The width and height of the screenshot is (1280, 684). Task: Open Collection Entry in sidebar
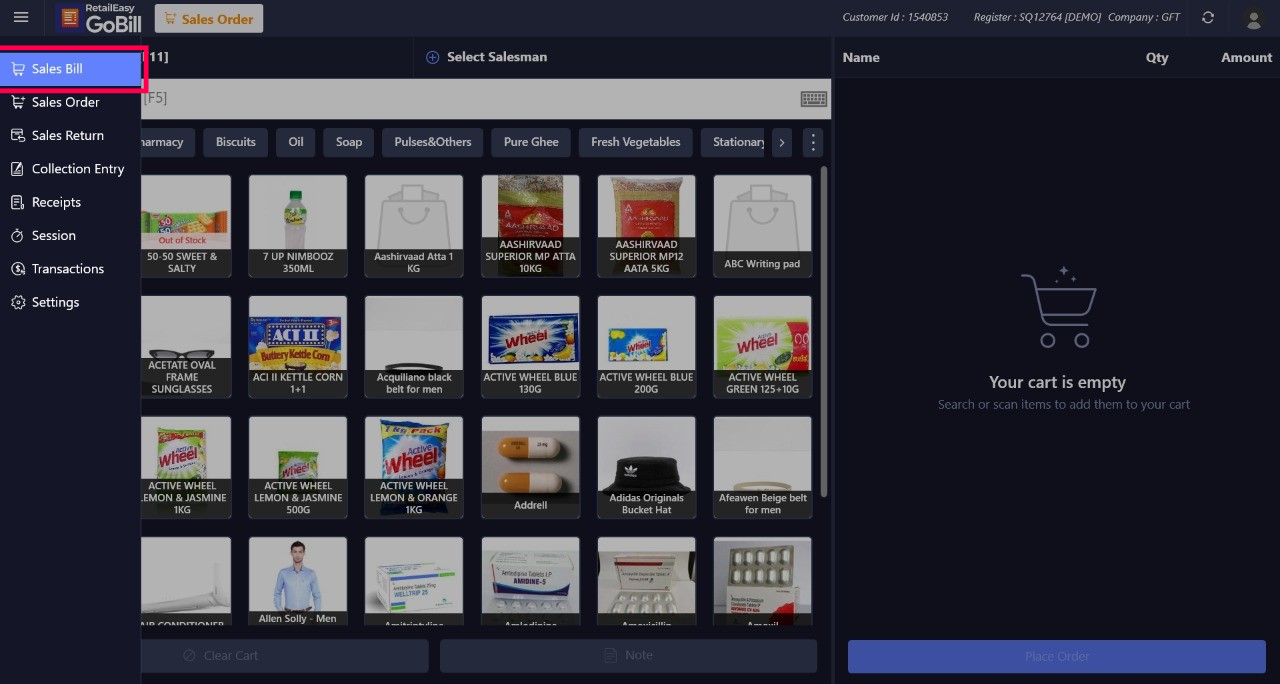70,169
